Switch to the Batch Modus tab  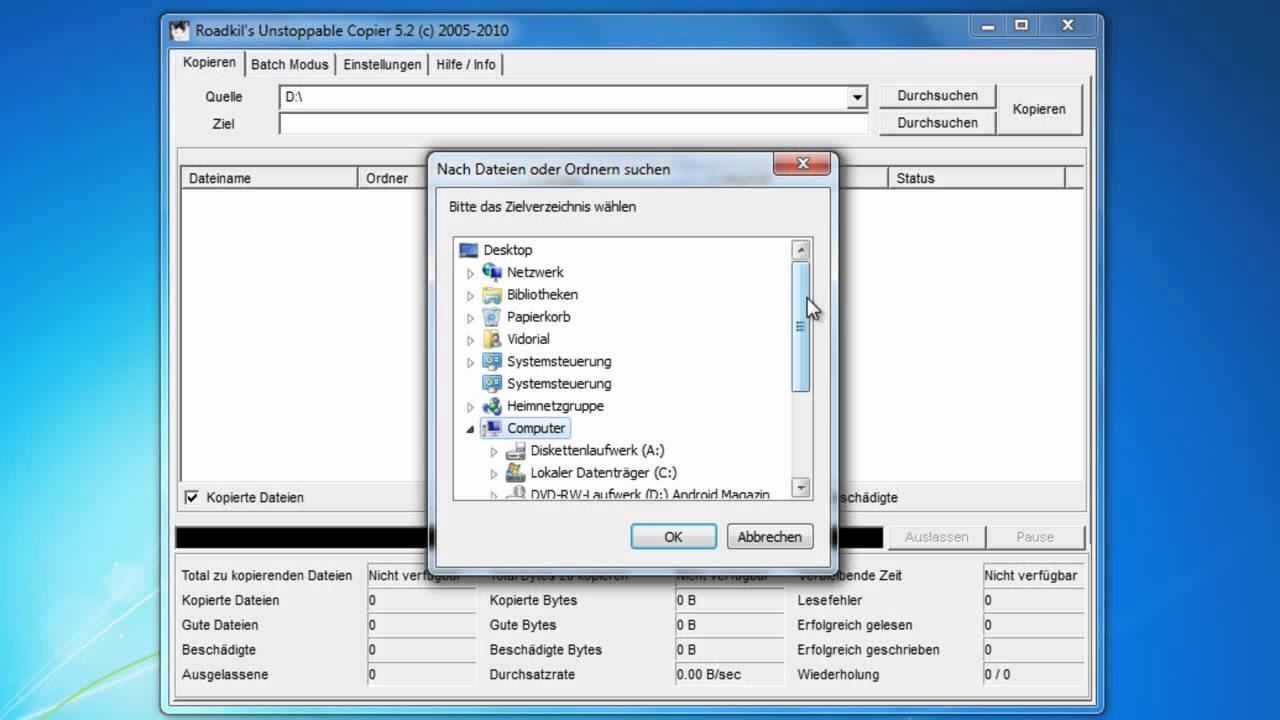(289, 64)
